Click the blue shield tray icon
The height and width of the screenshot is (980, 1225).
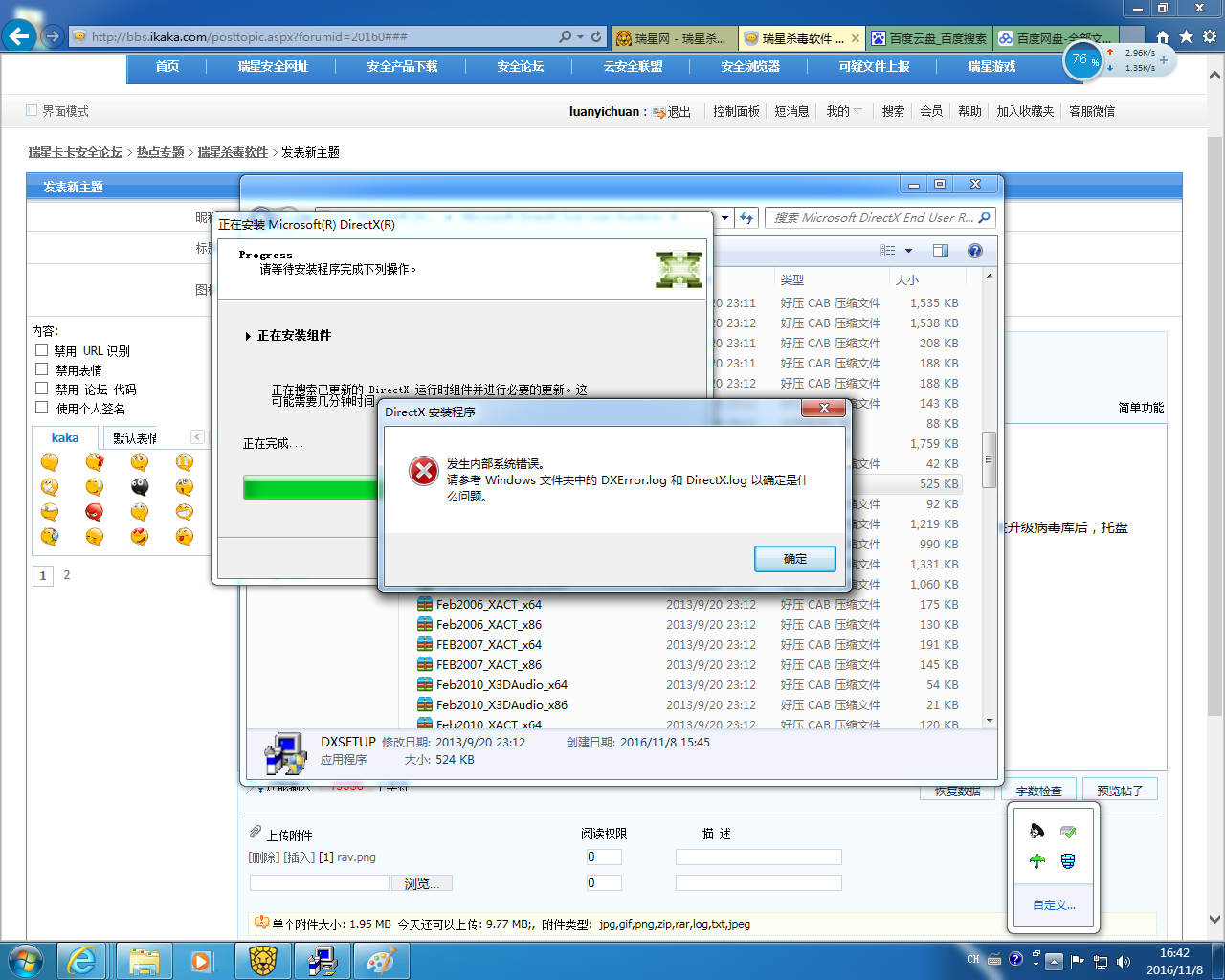pyautogui.click(x=1068, y=861)
